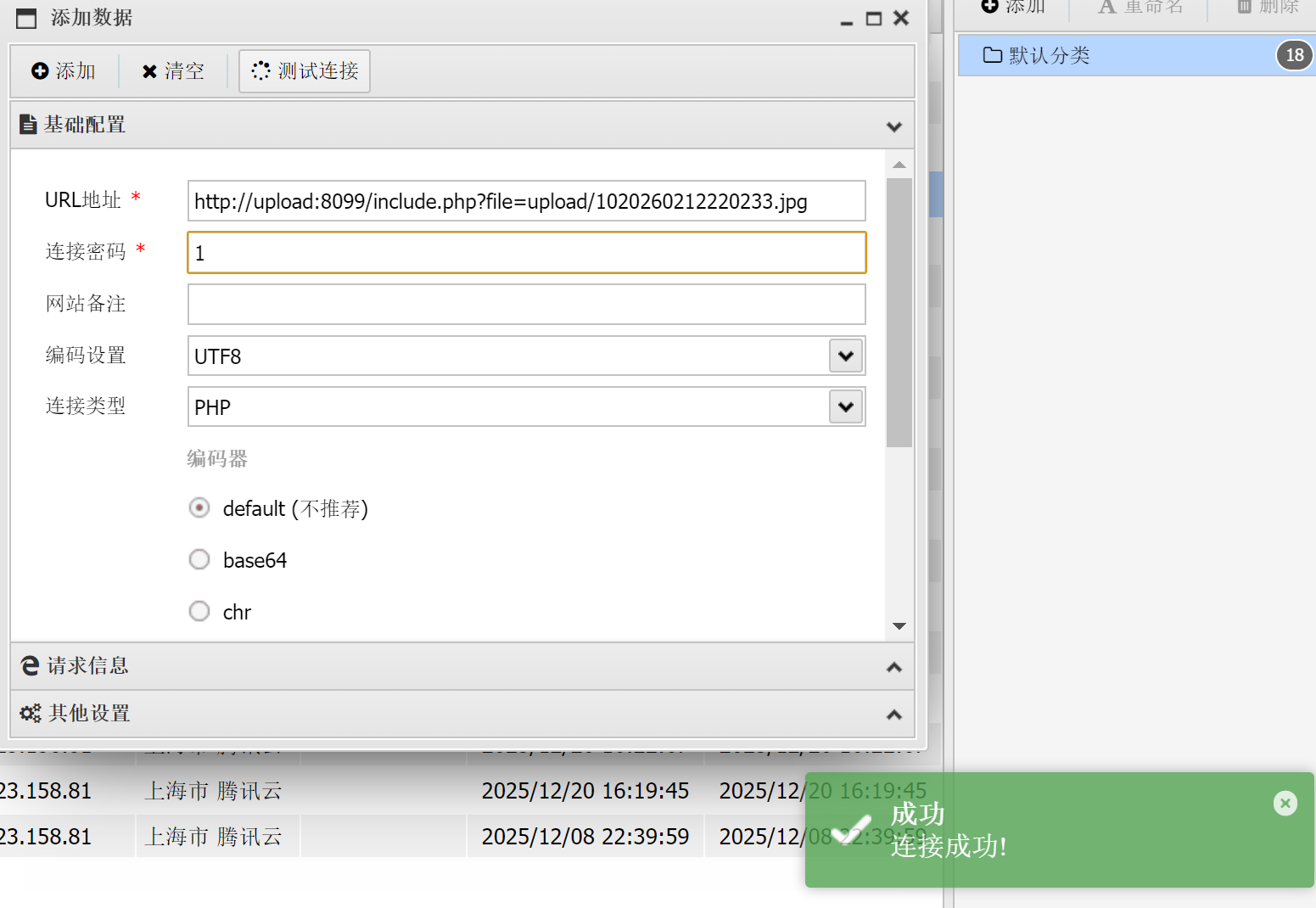Click the 请求信息 browser icon
The height and width of the screenshot is (908, 1316).
31,666
